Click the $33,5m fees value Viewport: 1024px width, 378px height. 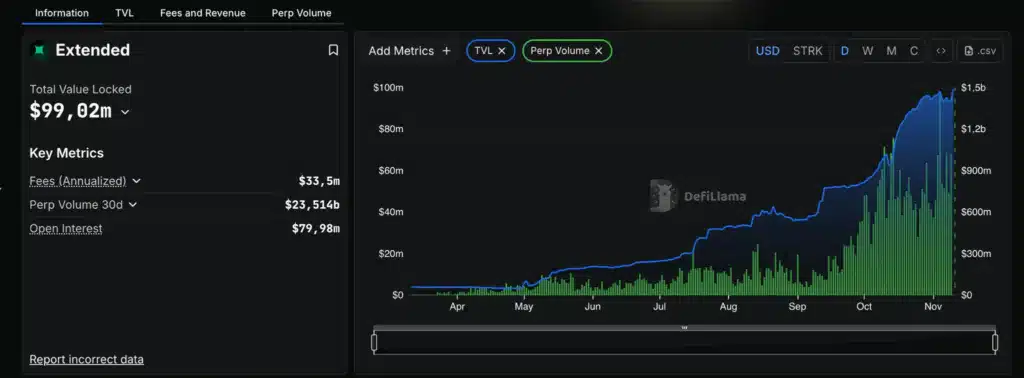[x=319, y=181]
